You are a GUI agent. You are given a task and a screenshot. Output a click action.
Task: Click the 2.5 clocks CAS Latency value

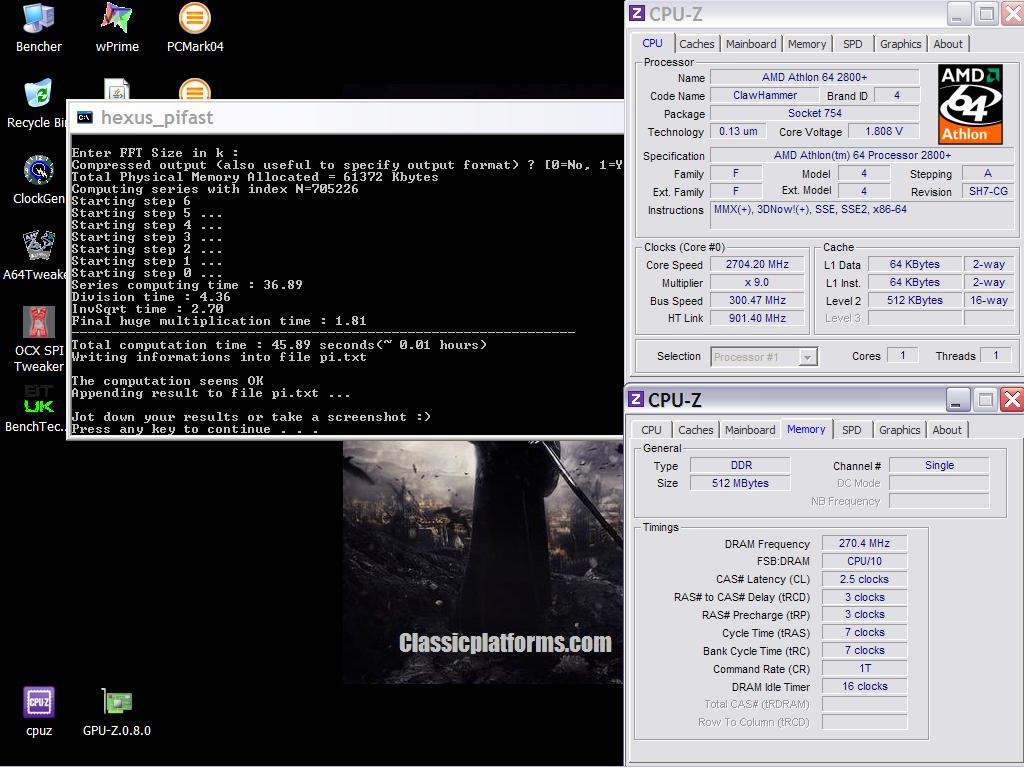point(864,579)
